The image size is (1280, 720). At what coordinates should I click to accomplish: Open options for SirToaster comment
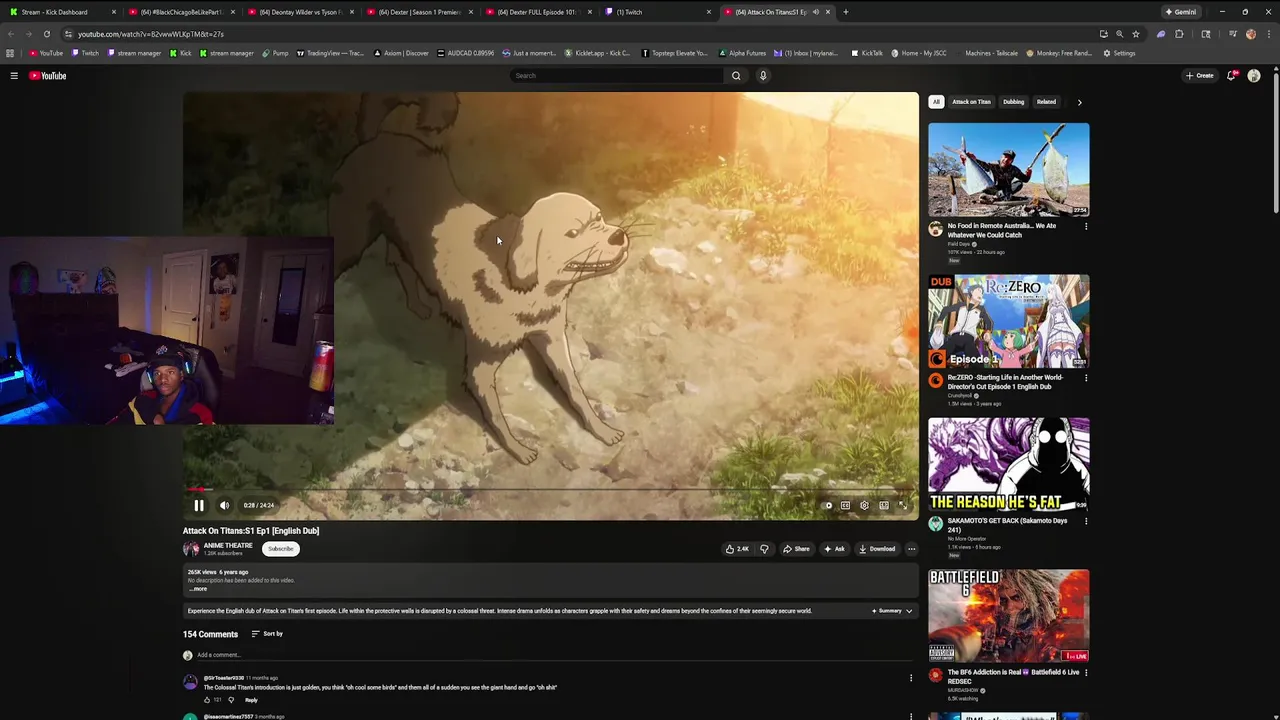(x=911, y=678)
